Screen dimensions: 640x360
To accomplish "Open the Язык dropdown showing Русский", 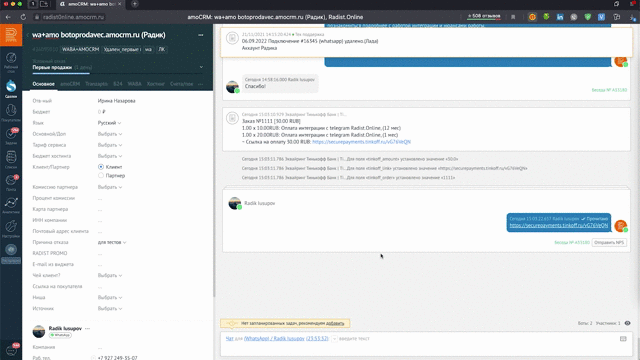I will 109,123.
